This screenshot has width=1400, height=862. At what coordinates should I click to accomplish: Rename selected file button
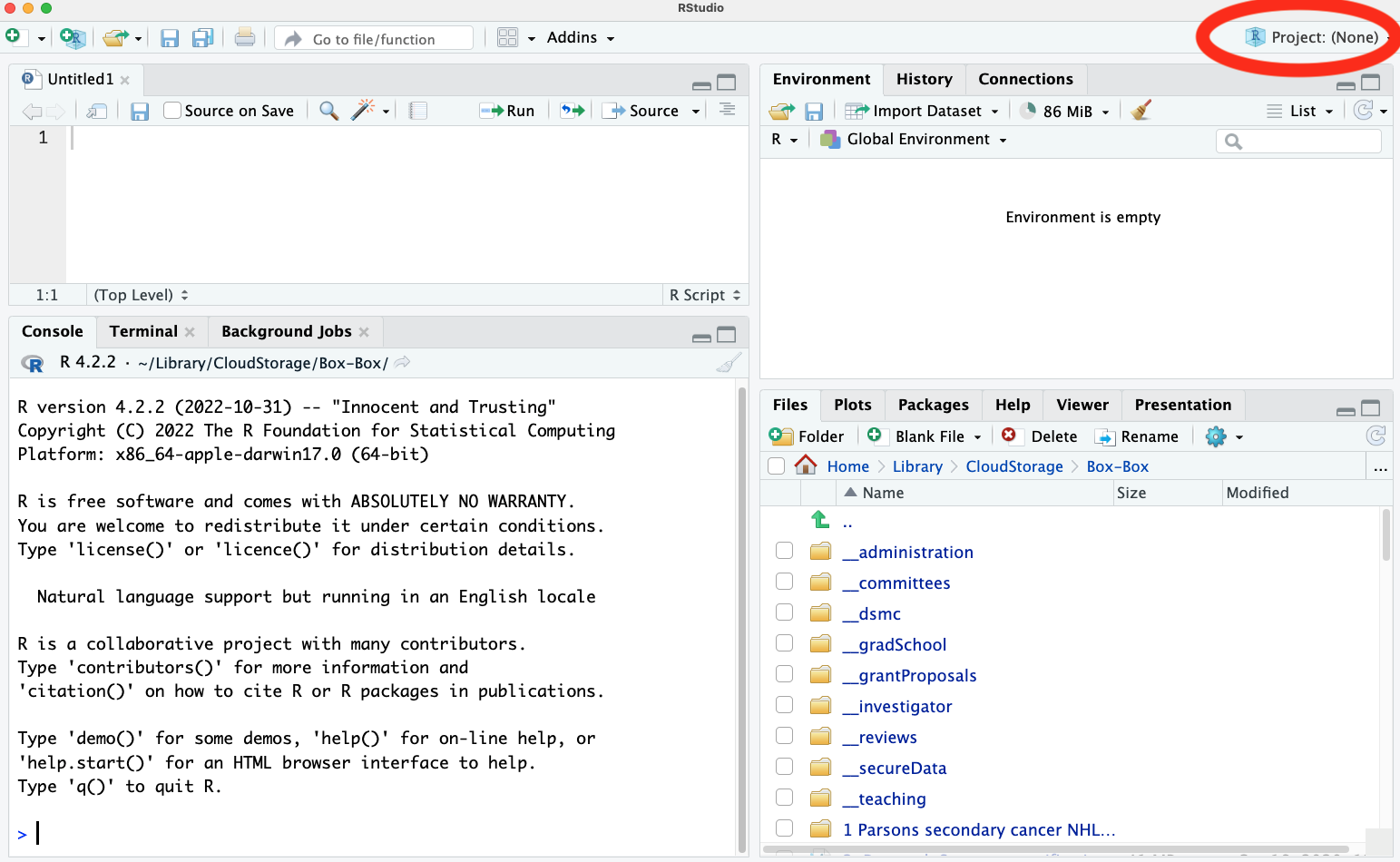click(x=1137, y=436)
